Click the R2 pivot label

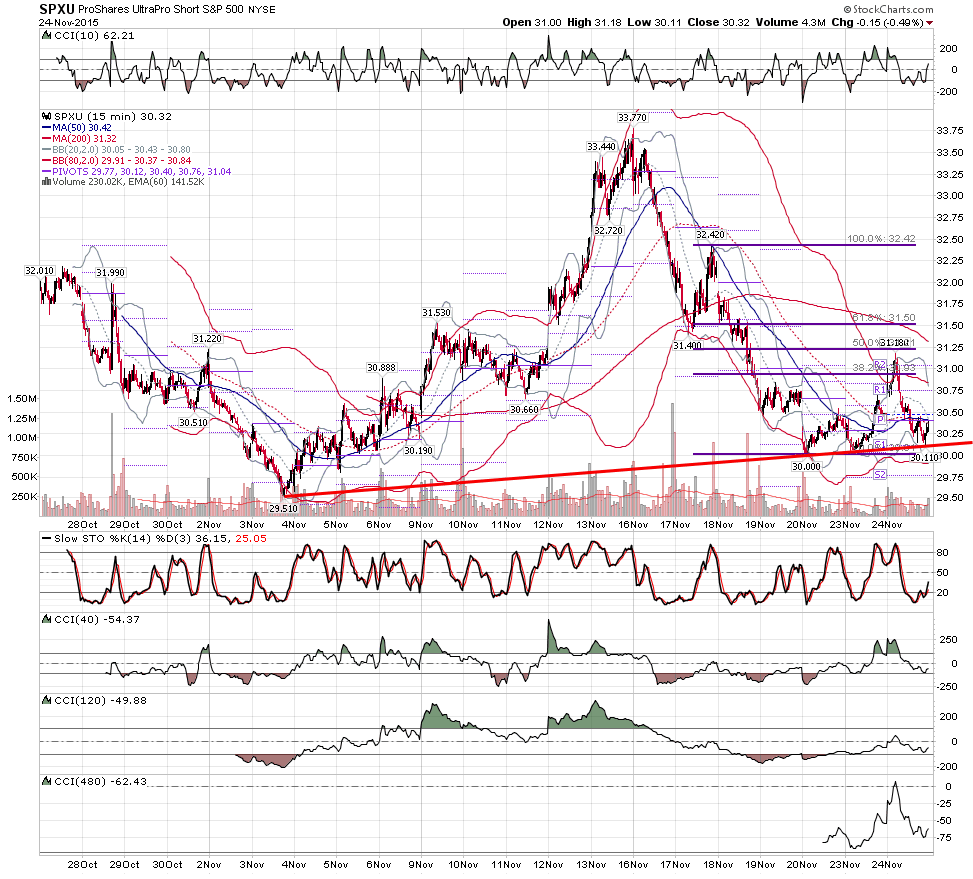click(880, 365)
